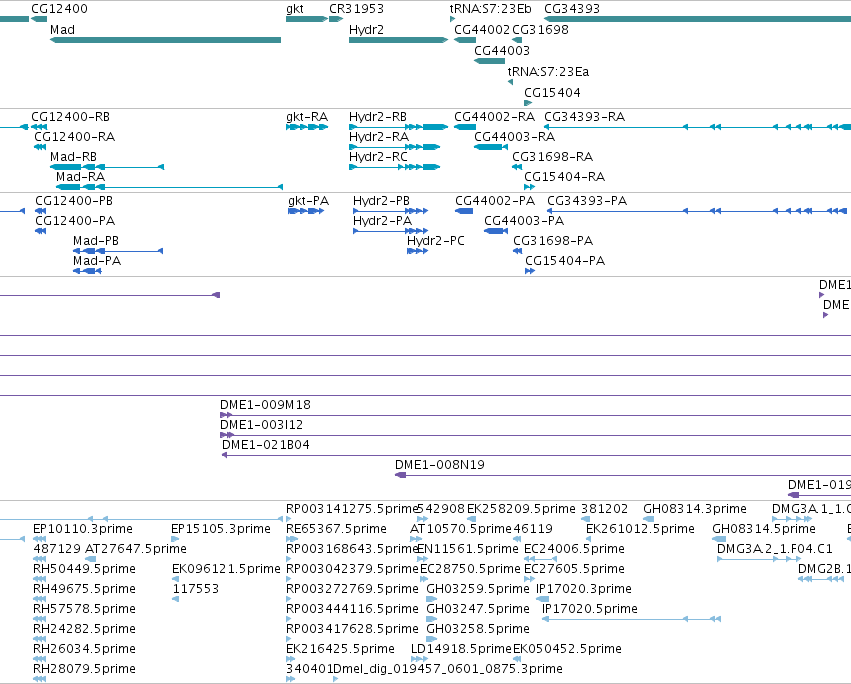Screen dimensions: 851x684
Task: Click the EP15105.3prime EST label
Action: [x=221, y=529]
